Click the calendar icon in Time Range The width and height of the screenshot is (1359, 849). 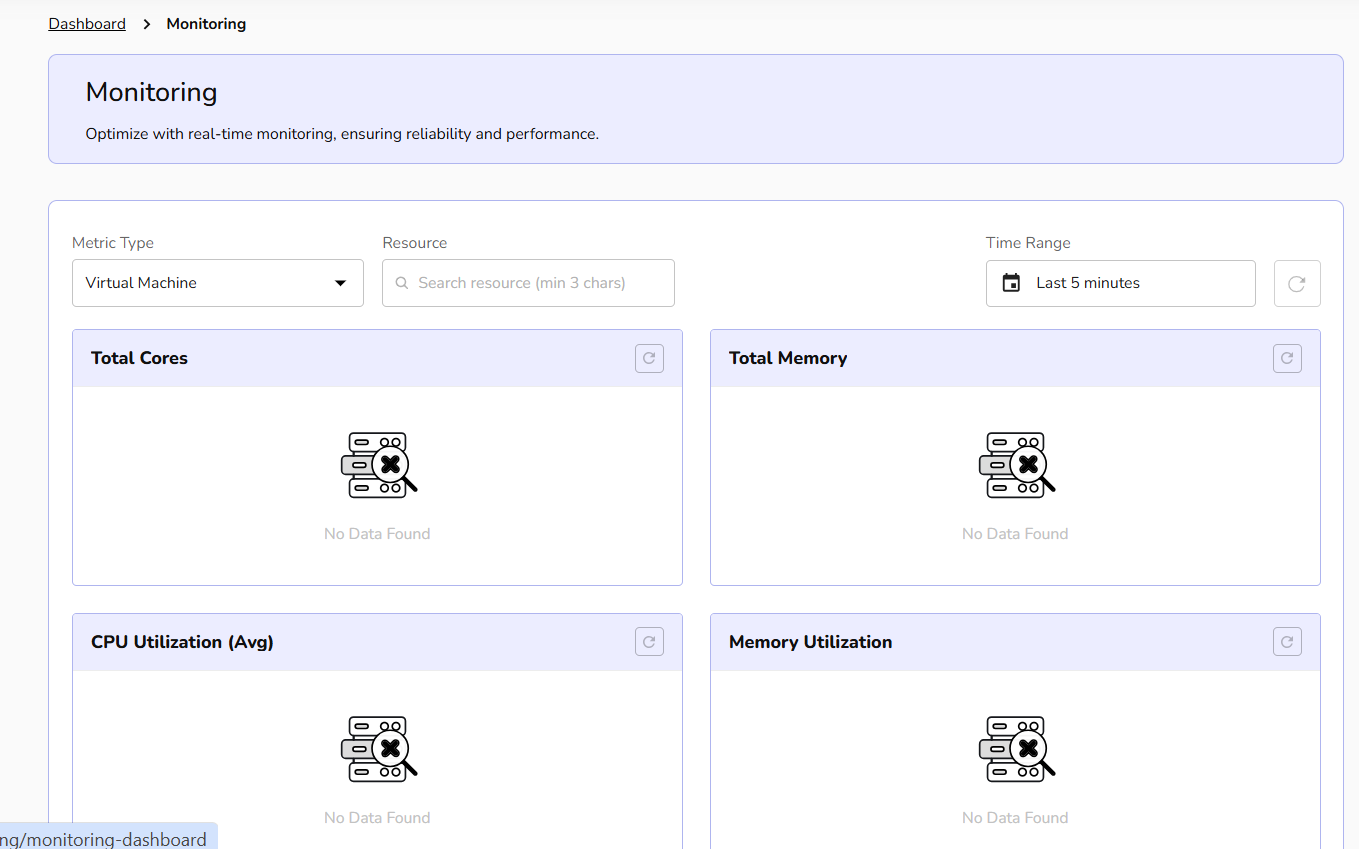click(1011, 283)
